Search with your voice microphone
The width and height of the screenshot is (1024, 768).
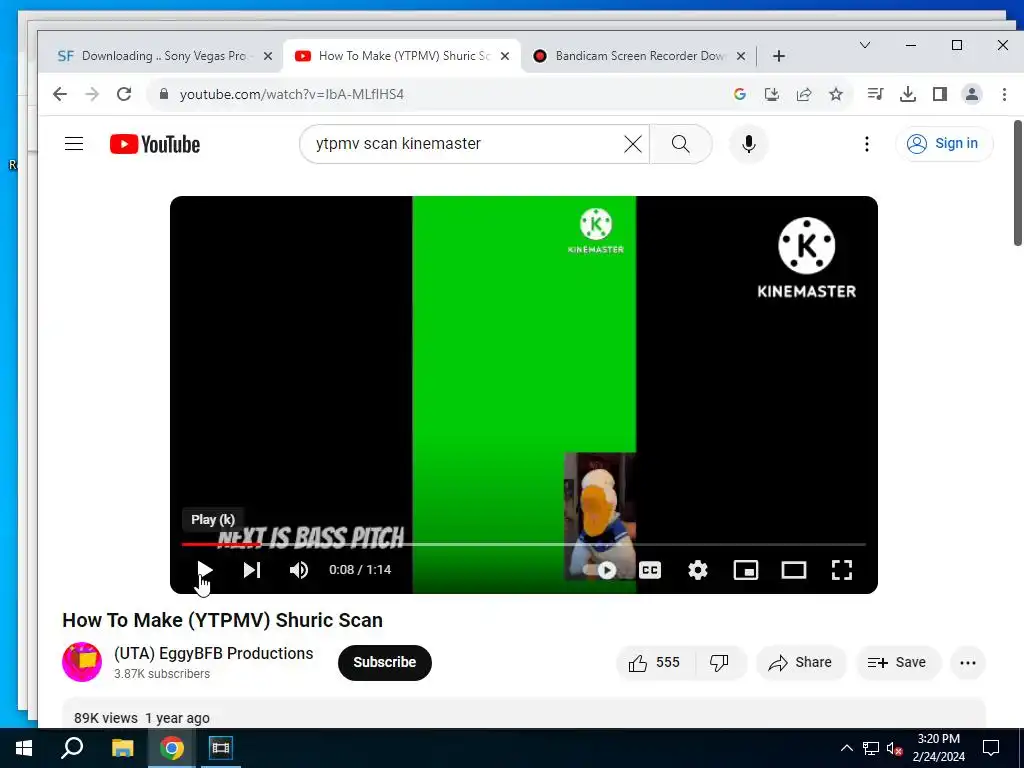pos(748,144)
